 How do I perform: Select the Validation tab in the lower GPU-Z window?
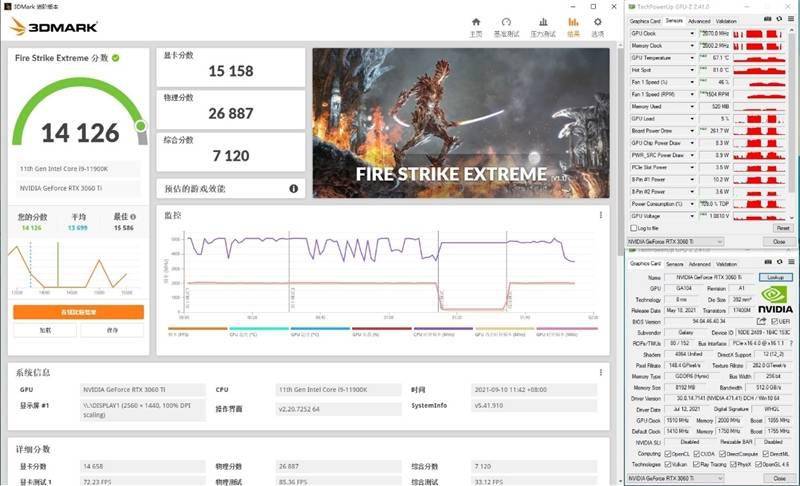(727, 264)
